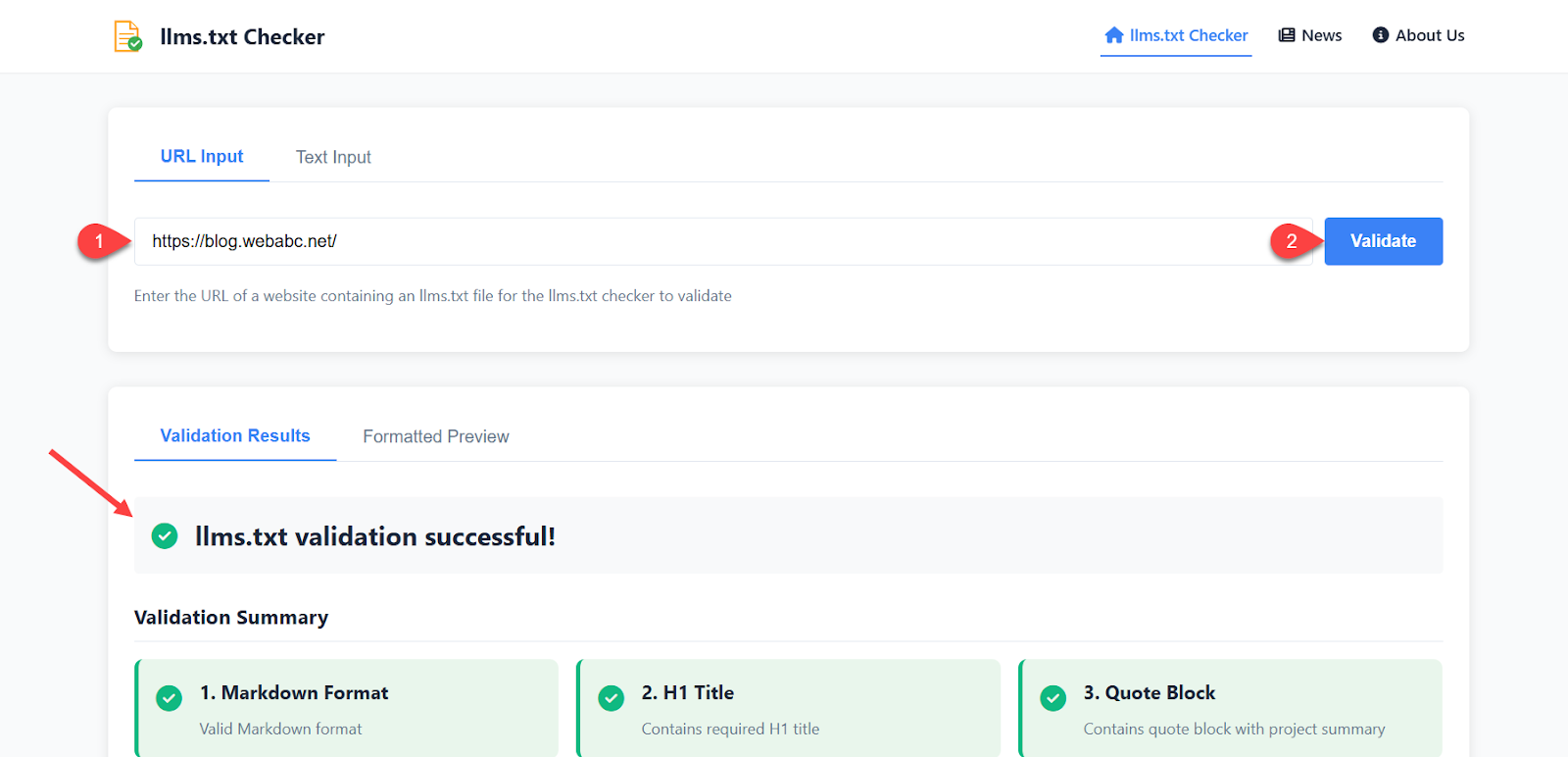This screenshot has width=1568, height=757.
Task: Click the Quote Block result card text
Action: 1233,729
